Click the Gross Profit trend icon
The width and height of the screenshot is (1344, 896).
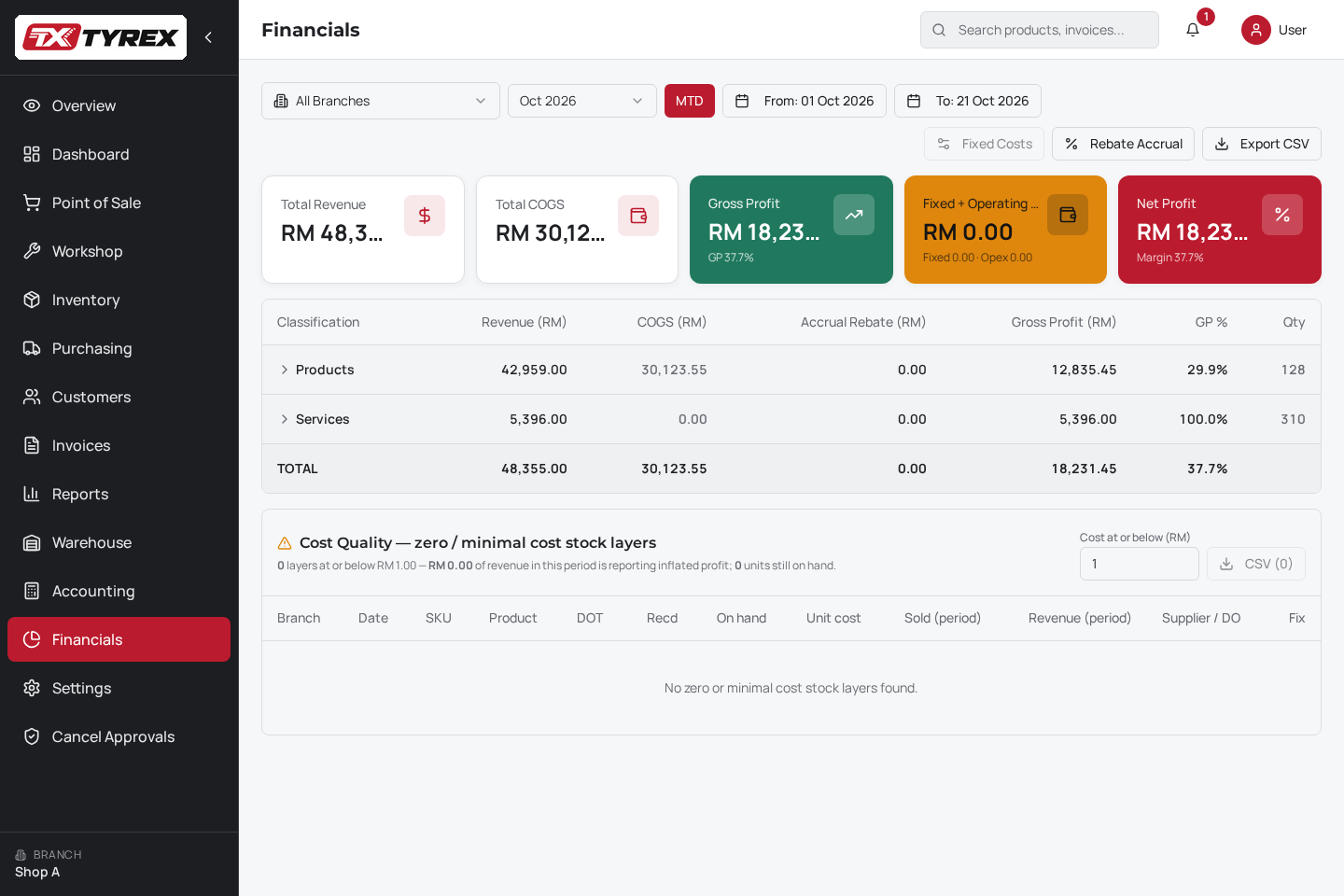(854, 215)
